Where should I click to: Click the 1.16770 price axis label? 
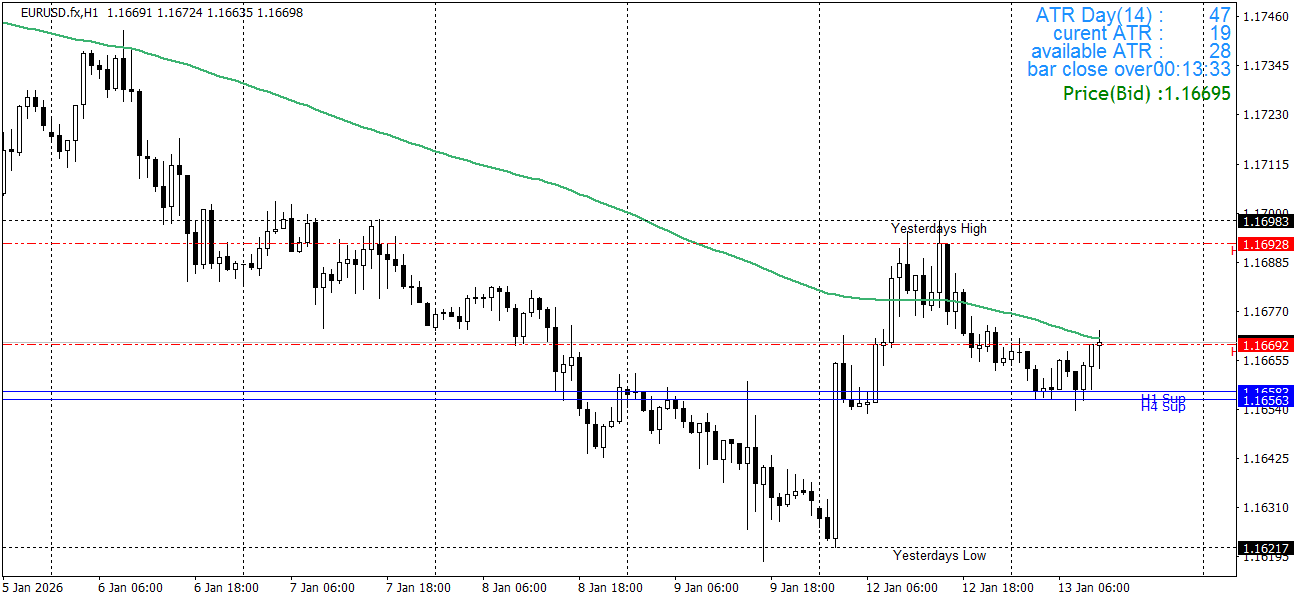(x=1267, y=312)
